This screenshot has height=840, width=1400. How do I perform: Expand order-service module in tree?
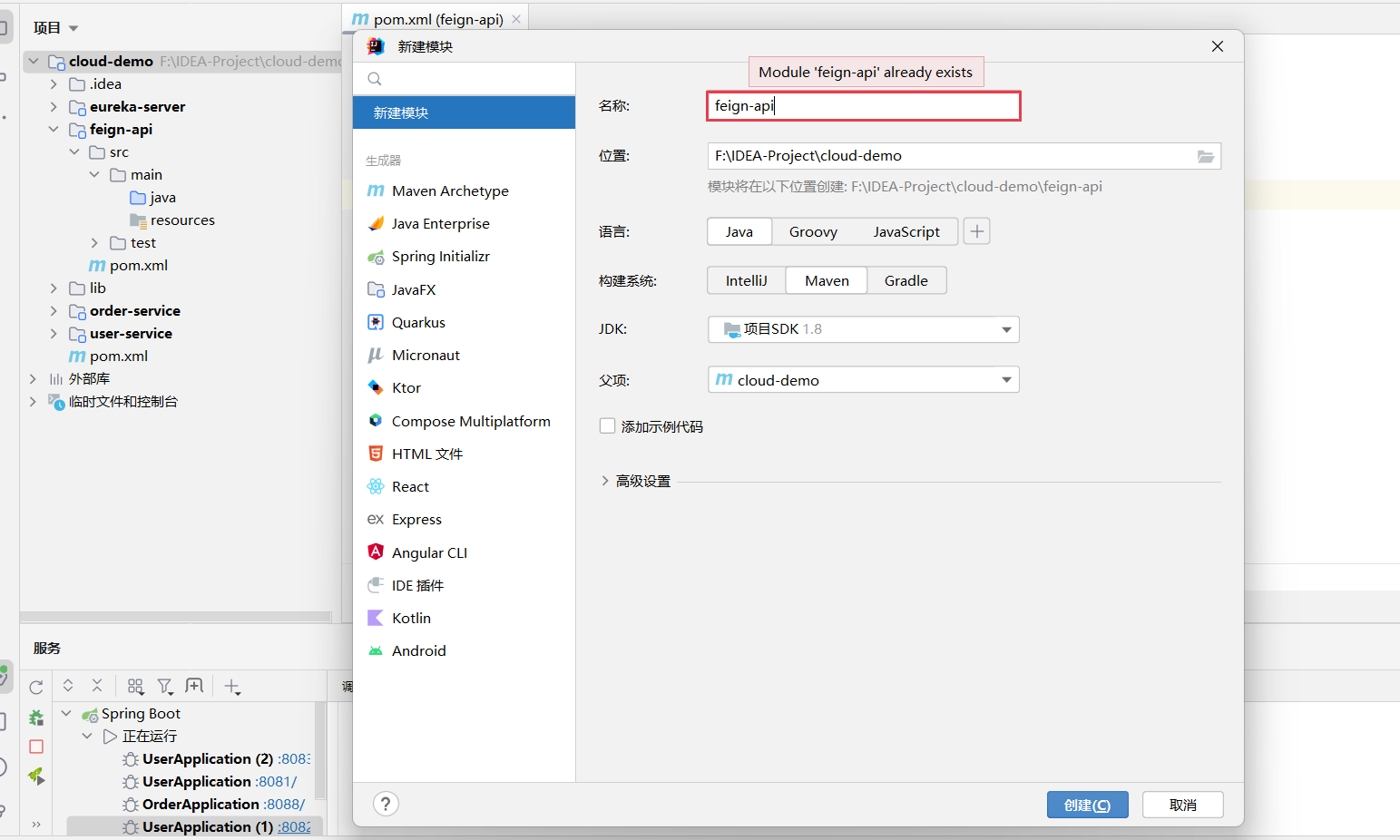[54, 310]
